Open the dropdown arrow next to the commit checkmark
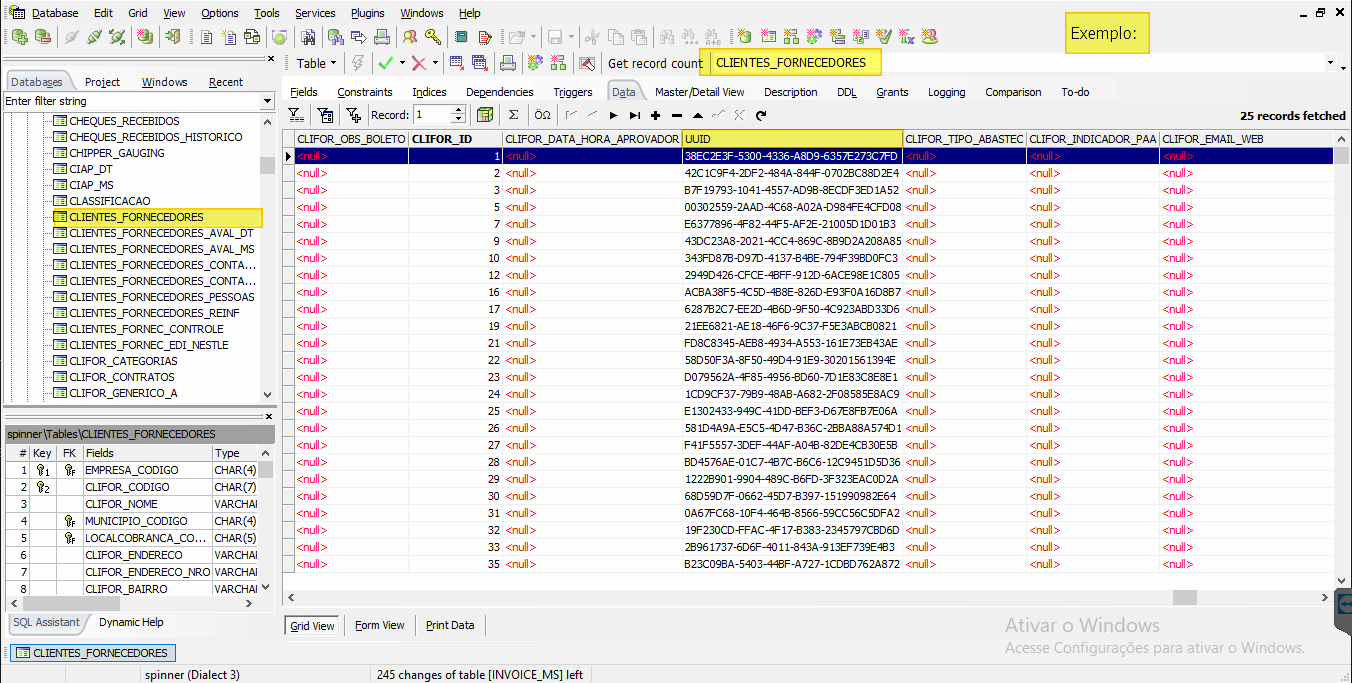The height and width of the screenshot is (683, 1352). [x=402, y=62]
